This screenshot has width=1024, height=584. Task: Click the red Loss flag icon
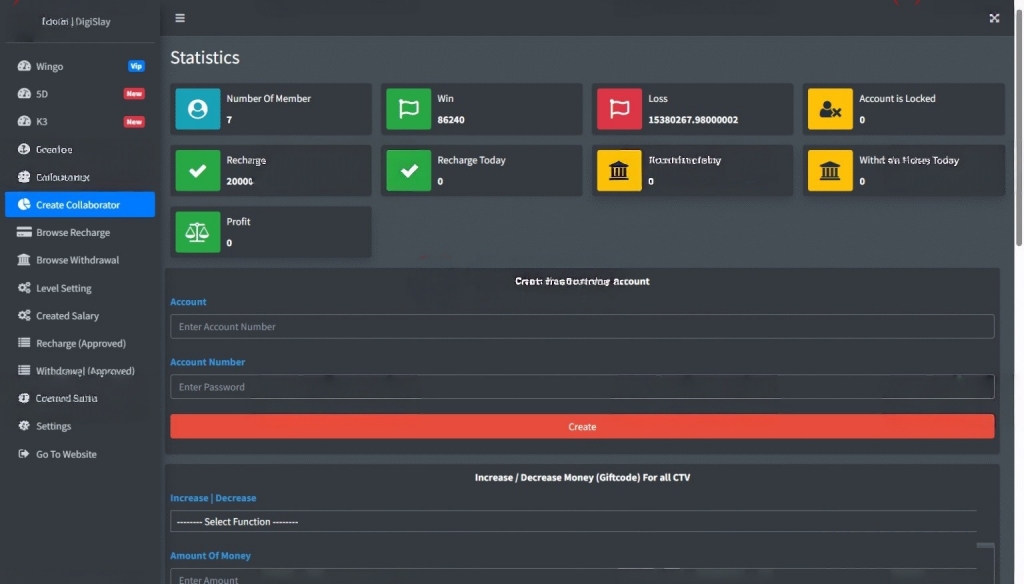coord(619,108)
